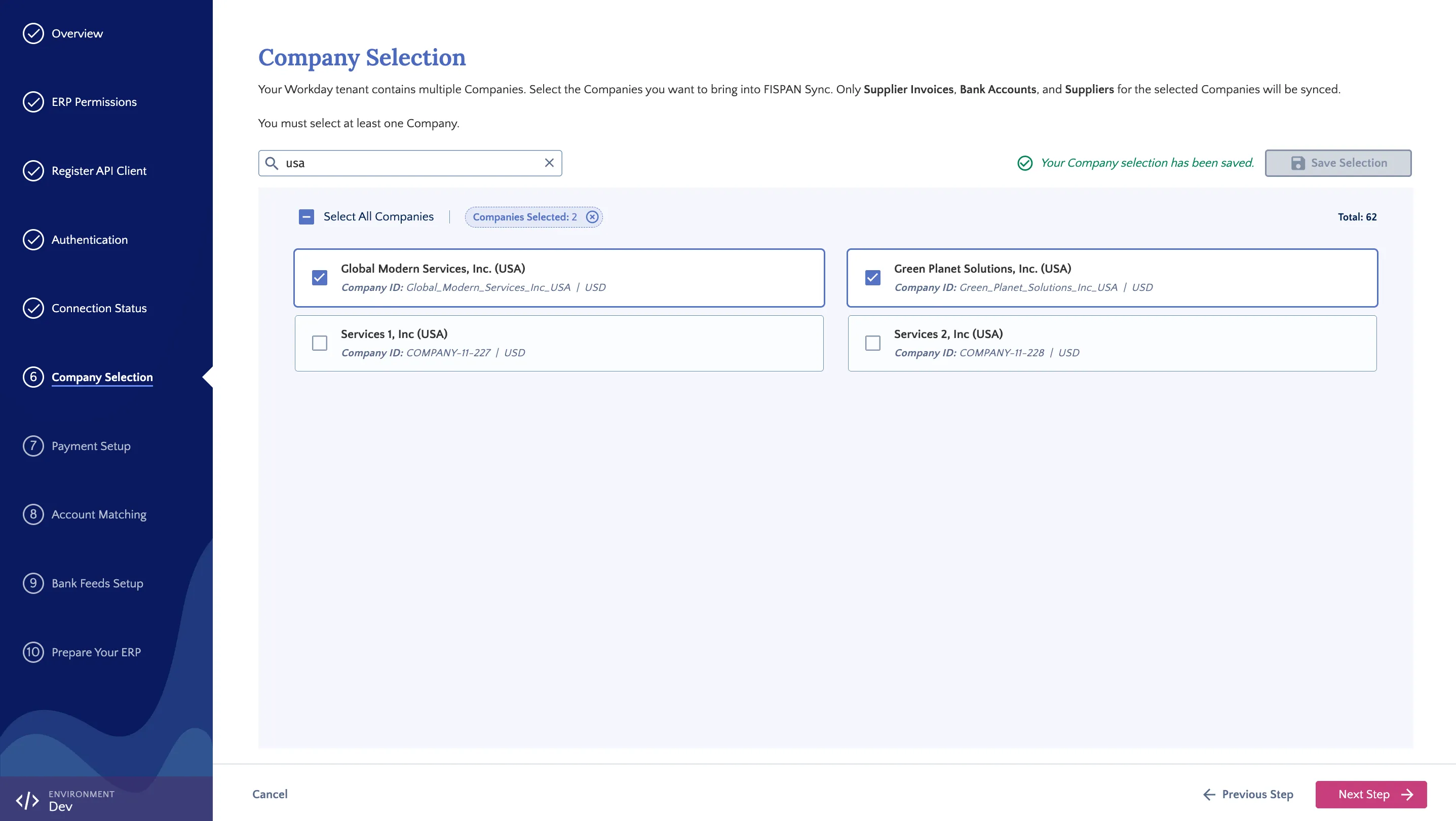Uncheck Global Modern Services, Inc. (USA)

(x=320, y=278)
